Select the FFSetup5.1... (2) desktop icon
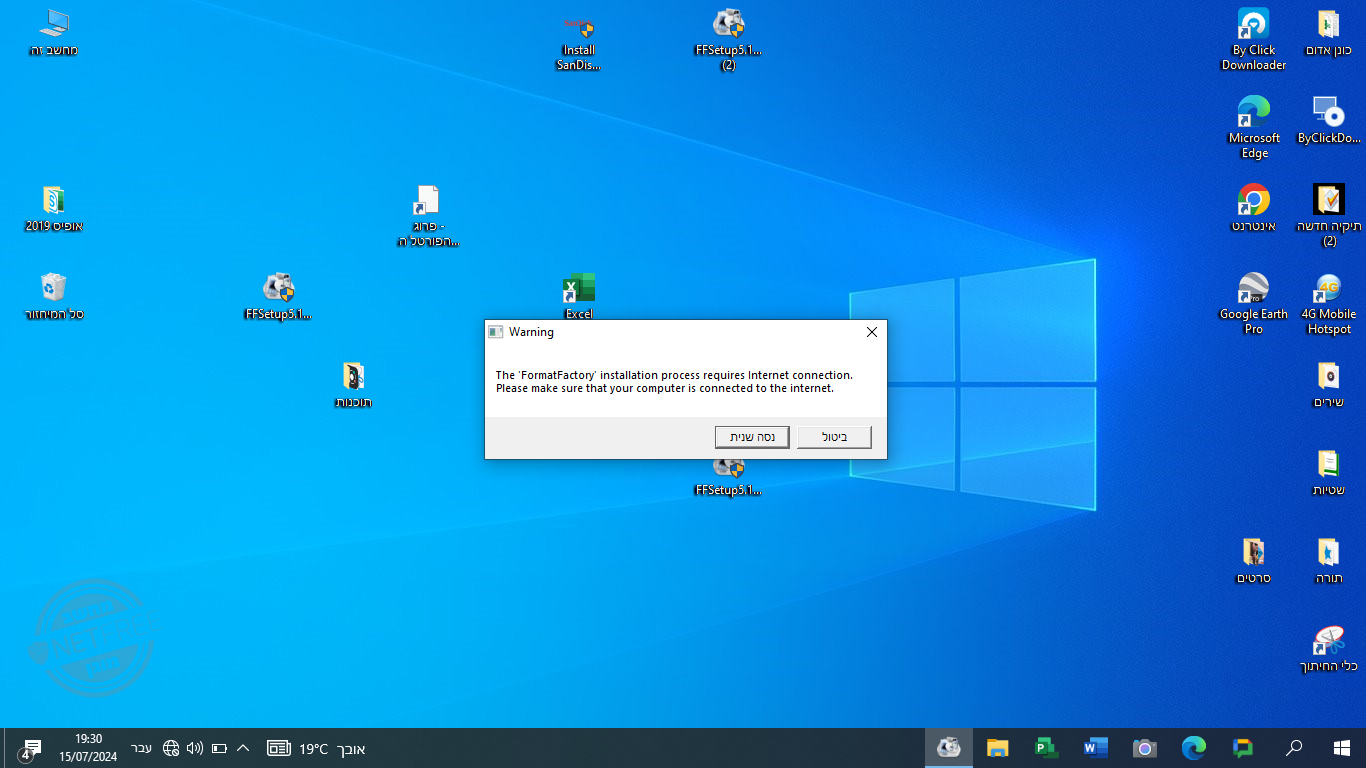The height and width of the screenshot is (768, 1366). point(728,40)
